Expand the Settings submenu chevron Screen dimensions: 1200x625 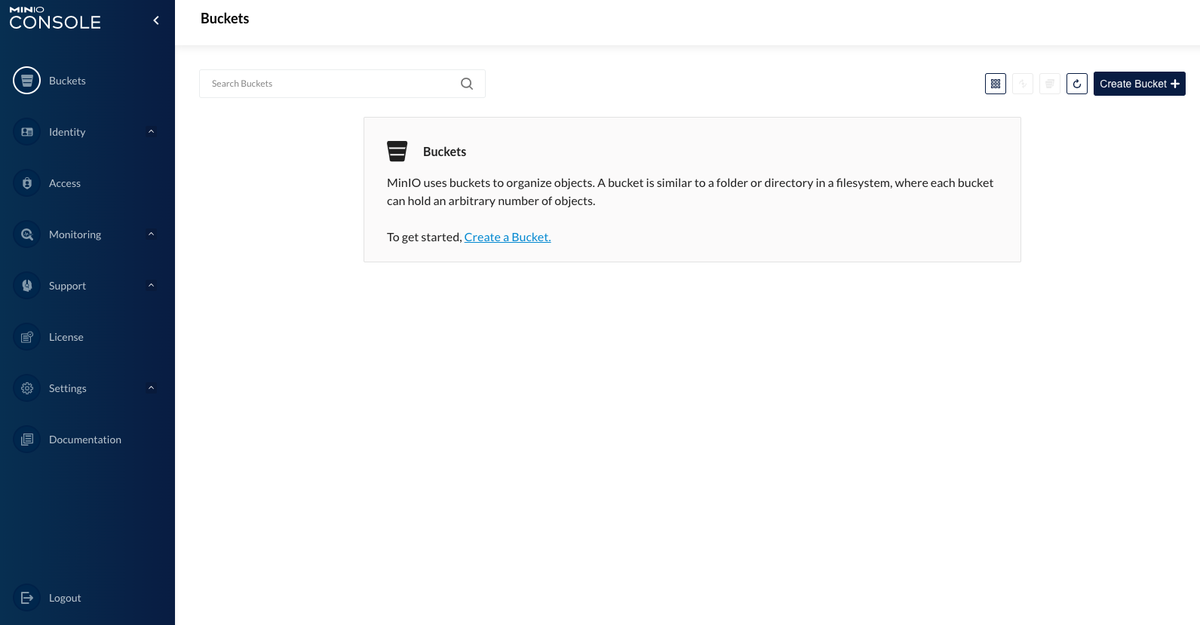(151, 388)
